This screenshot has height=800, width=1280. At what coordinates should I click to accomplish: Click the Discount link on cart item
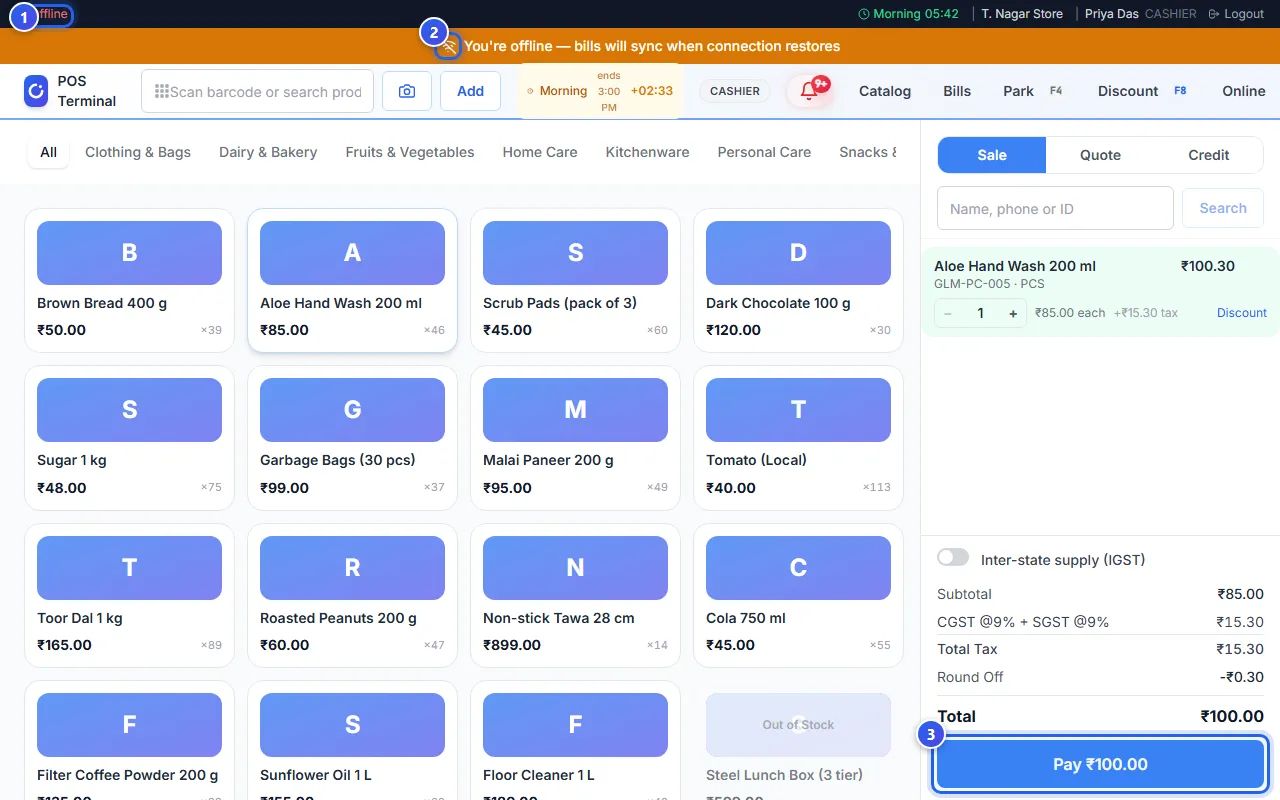[1242, 313]
